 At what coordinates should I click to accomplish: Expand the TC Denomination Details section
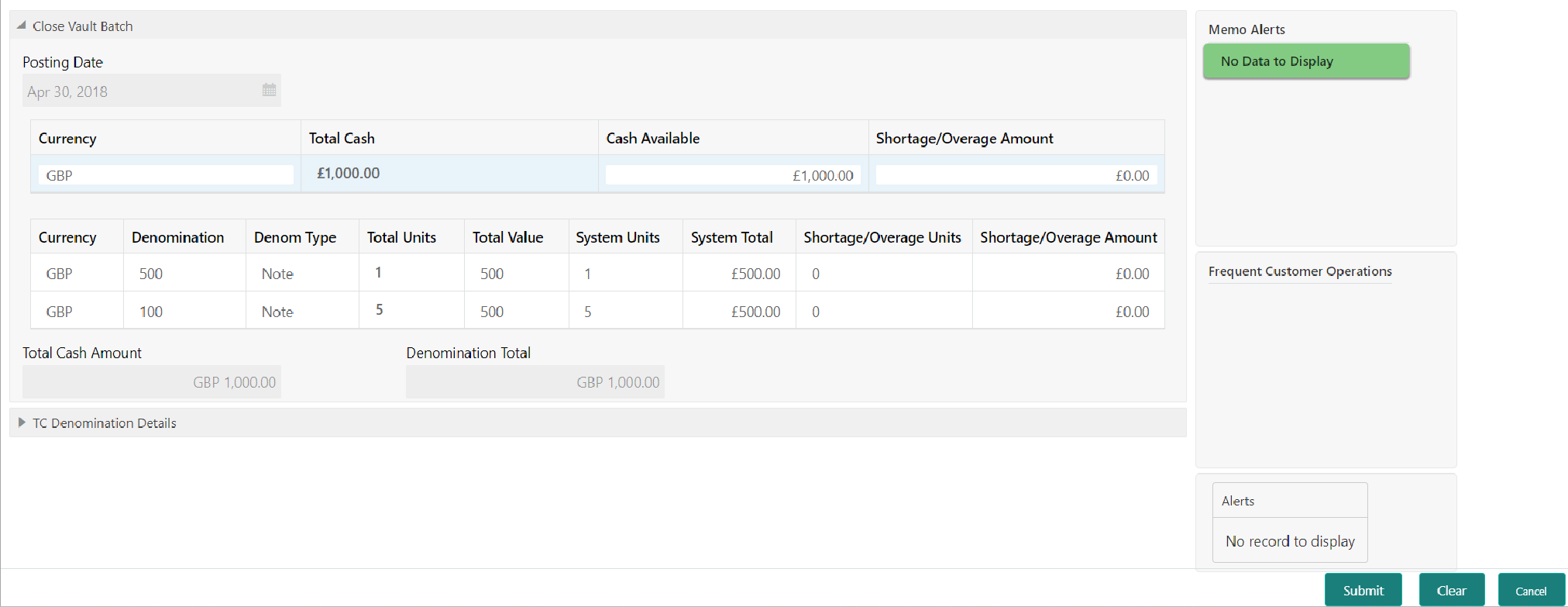(22, 422)
